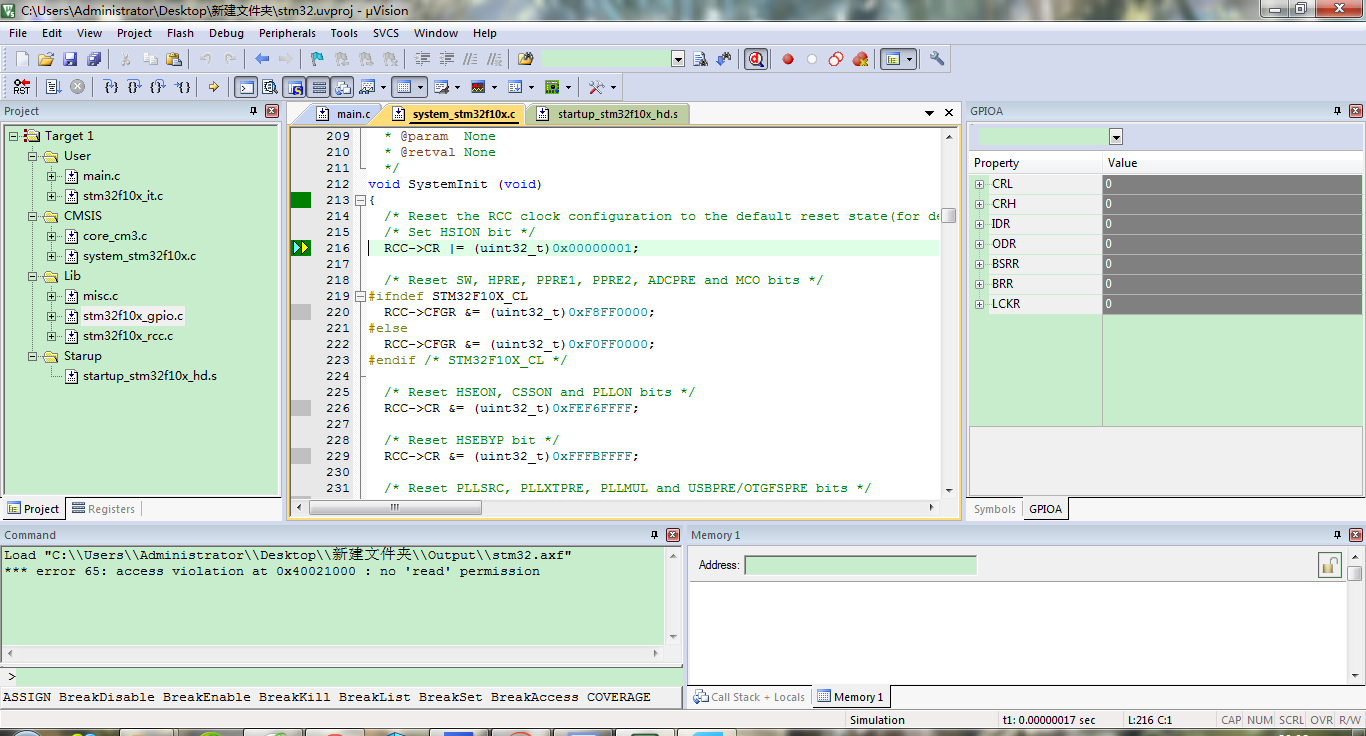Click the editor horizontal scrollbar thumb
The height and width of the screenshot is (736, 1366).
click(395, 507)
